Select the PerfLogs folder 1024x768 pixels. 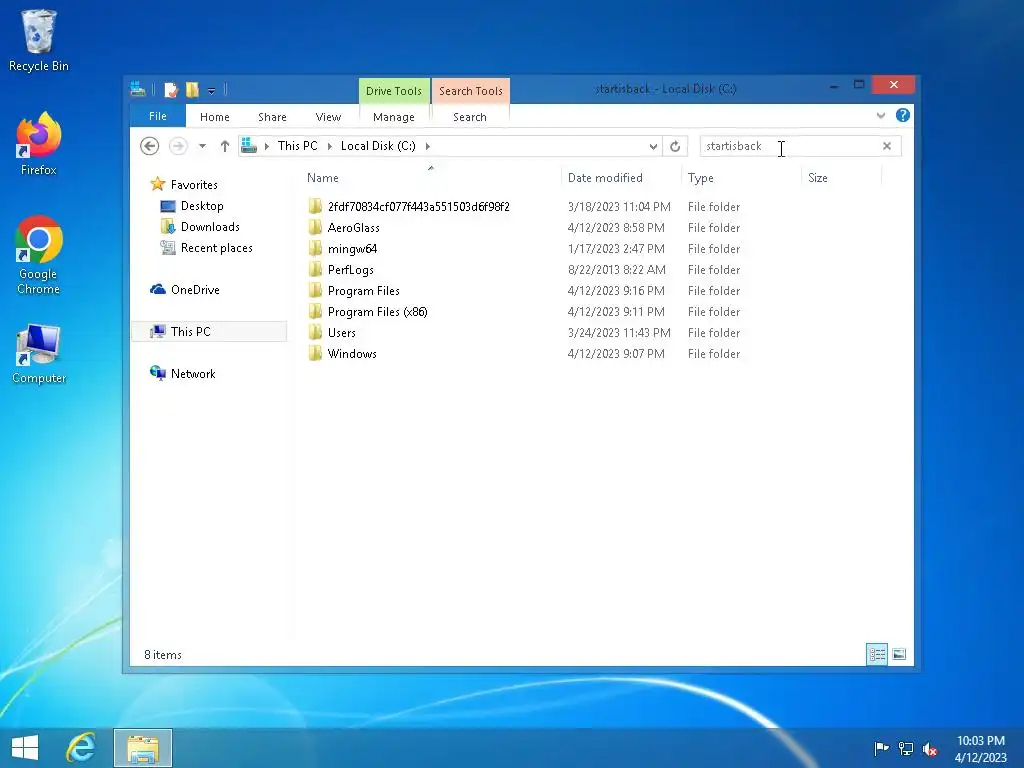pyautogui.click(x=351, y=270)
